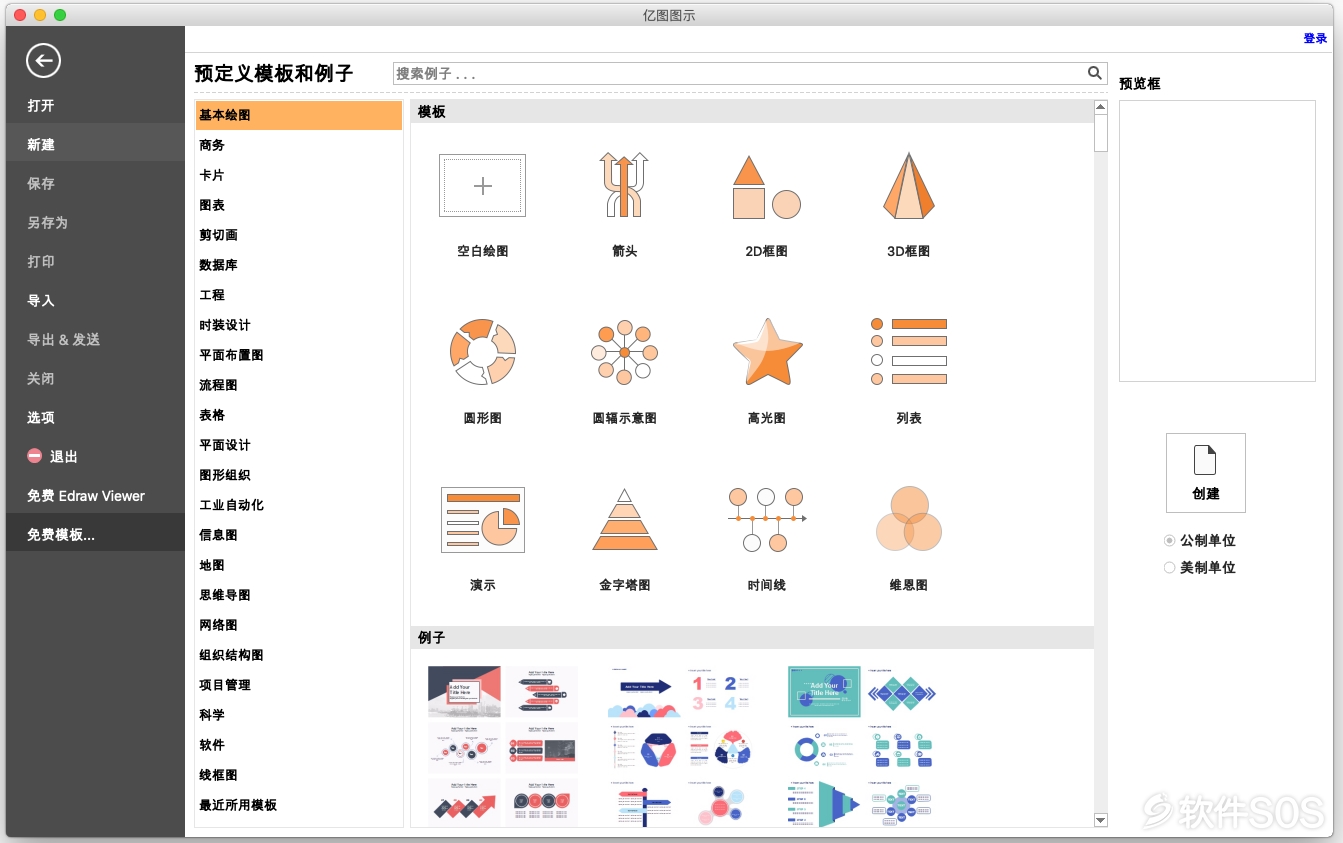Select the 公制单位 metric radio button

click(1169, 541)
